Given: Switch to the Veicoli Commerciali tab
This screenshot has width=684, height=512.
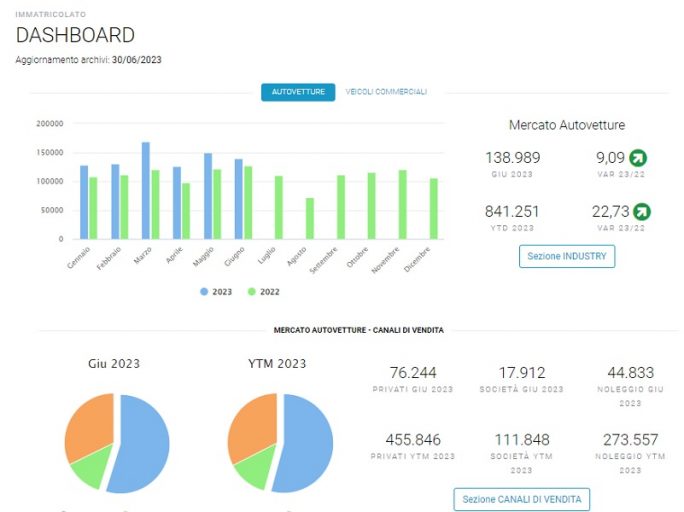Looking at the screenshot, I should (386, 92).
